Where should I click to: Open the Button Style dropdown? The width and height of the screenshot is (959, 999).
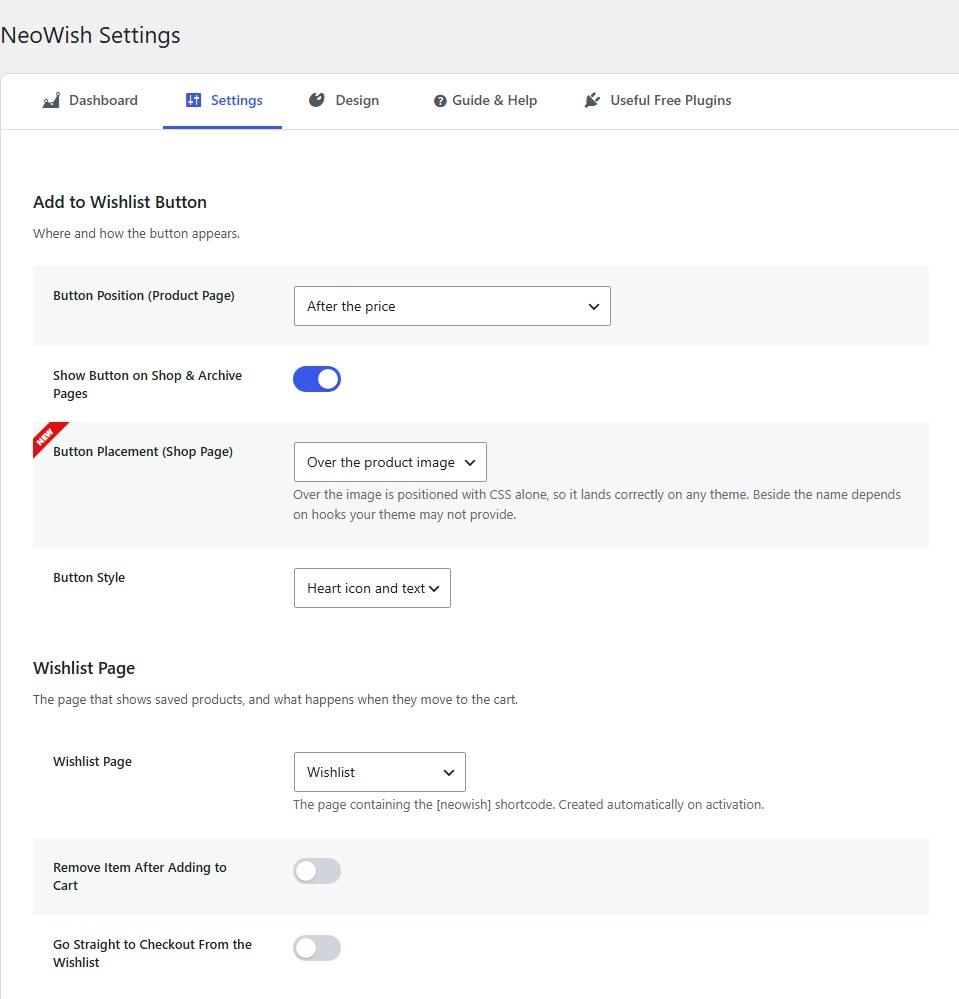(372, 588)
